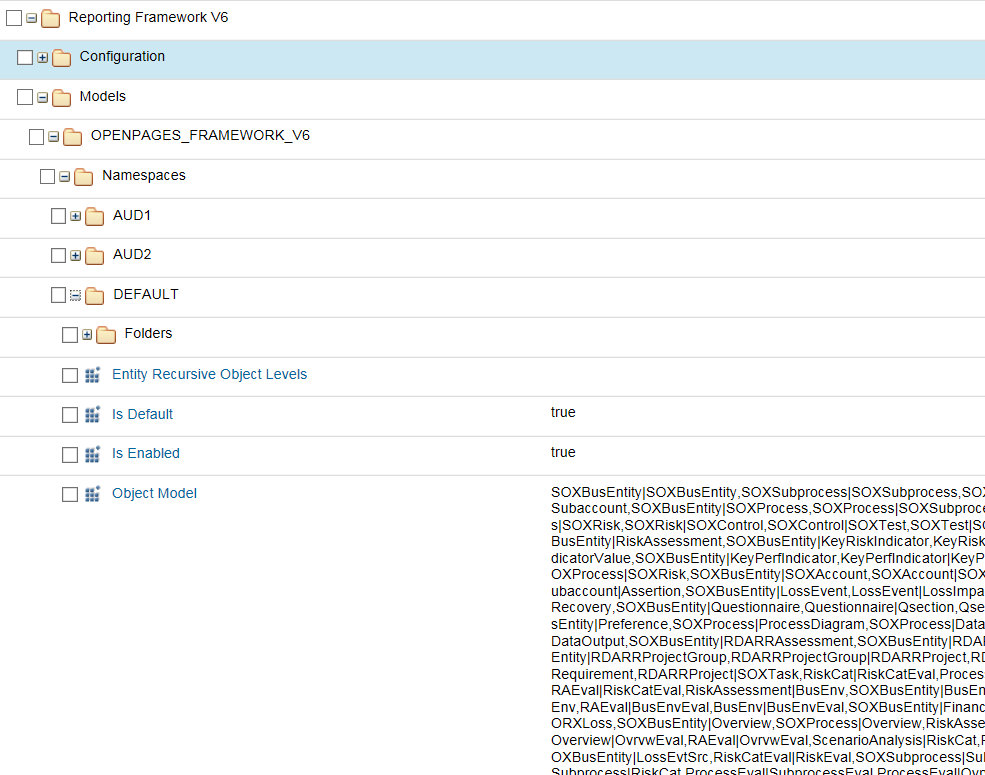985x775 pixels.
Task: Collapse the Namespaces node
Action: pyautogui.click(x=64, y=176)
